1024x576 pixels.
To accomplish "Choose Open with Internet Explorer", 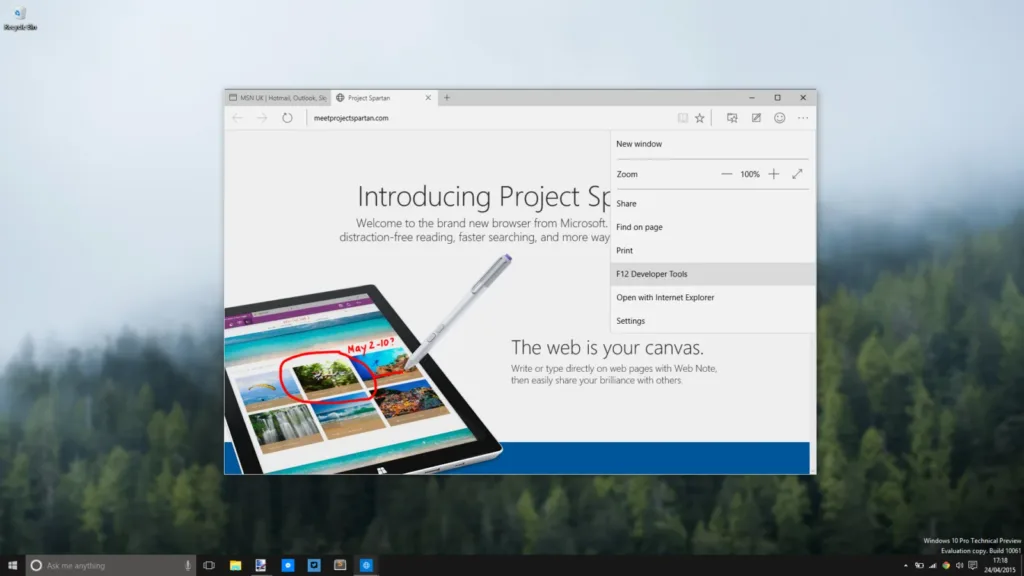I will click(x=712, y=298).
